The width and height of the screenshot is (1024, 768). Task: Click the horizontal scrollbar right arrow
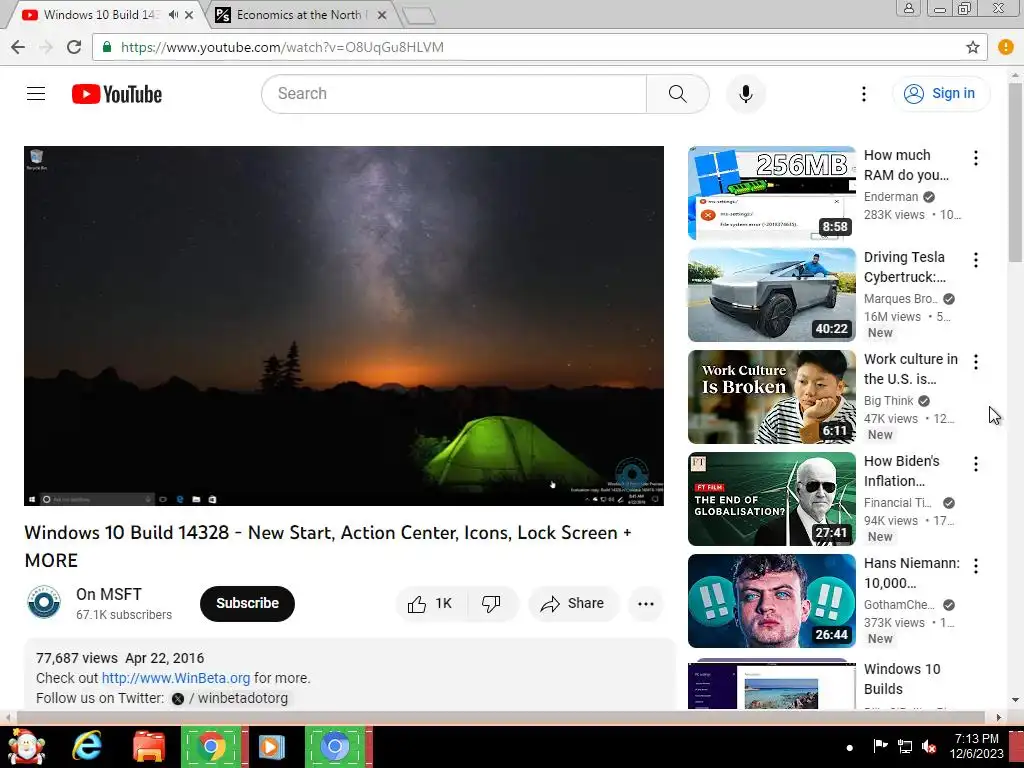point(999,717)
